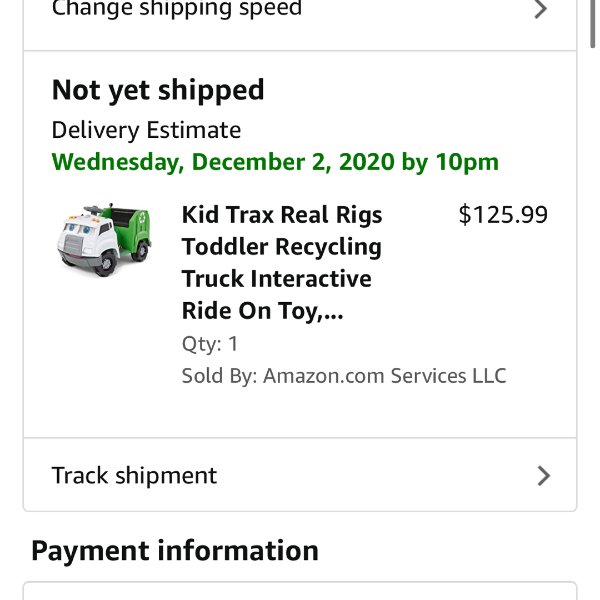This screenshot has width=600, height=600.
Task: Open the Kid Trax Real Rigs product title
Action: point(282,262)
